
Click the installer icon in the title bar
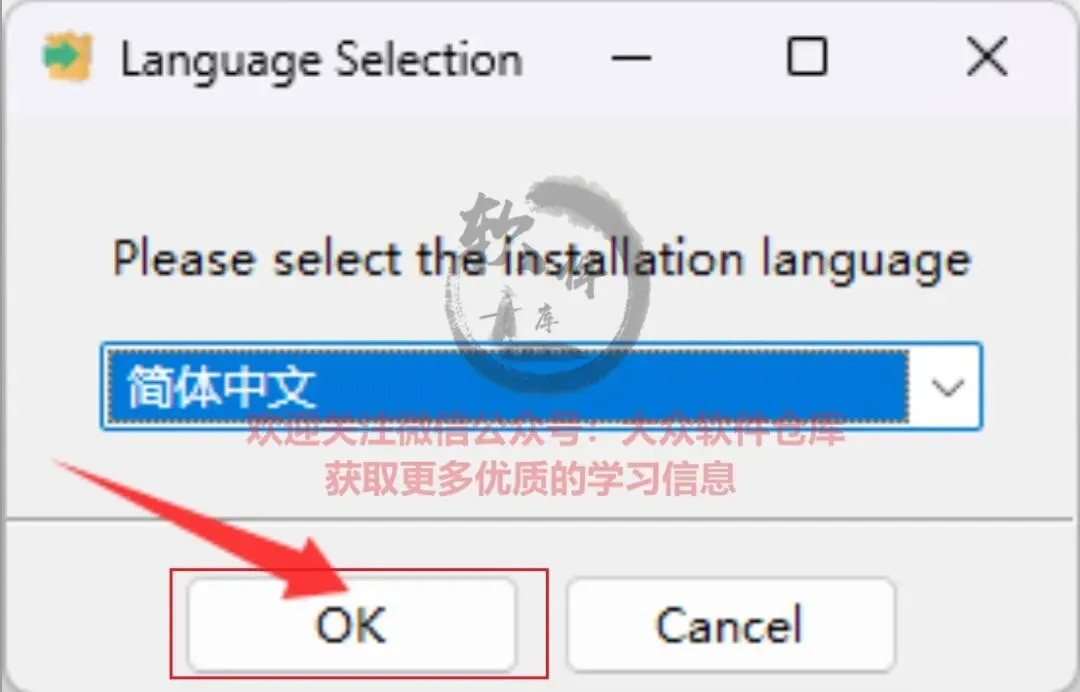click(68, 56)
